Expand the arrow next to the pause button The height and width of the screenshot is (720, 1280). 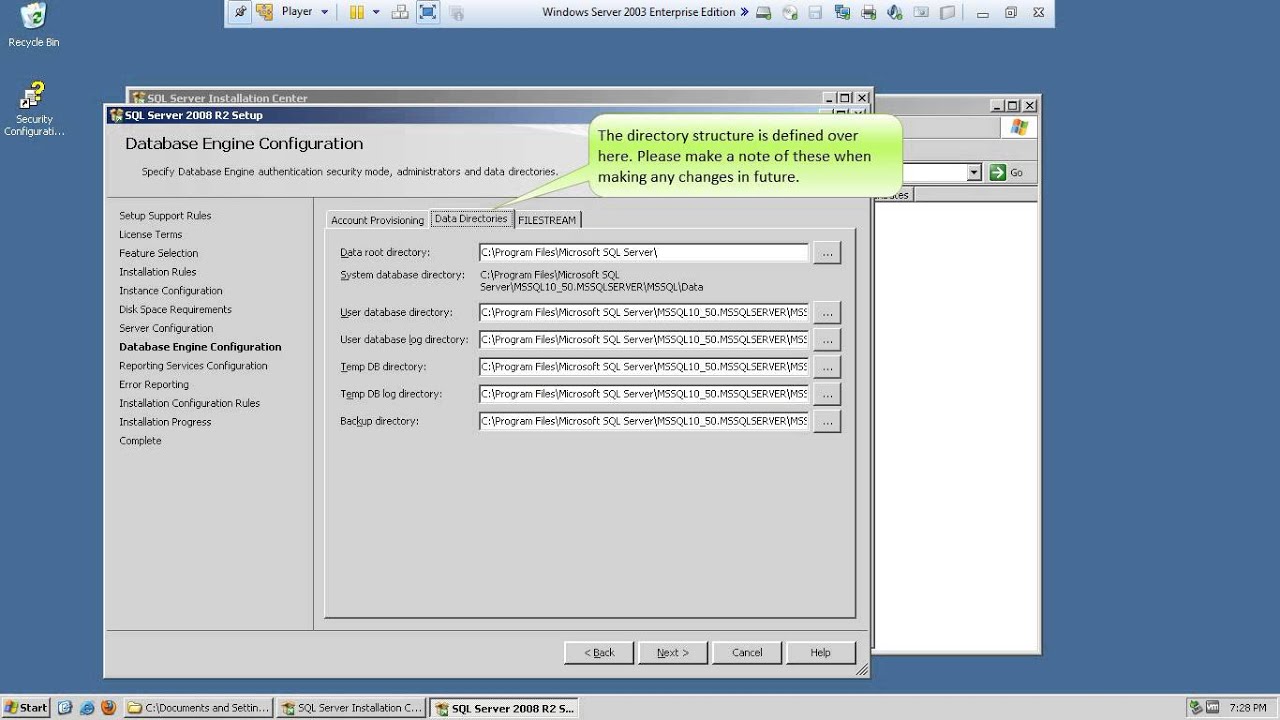376,12
